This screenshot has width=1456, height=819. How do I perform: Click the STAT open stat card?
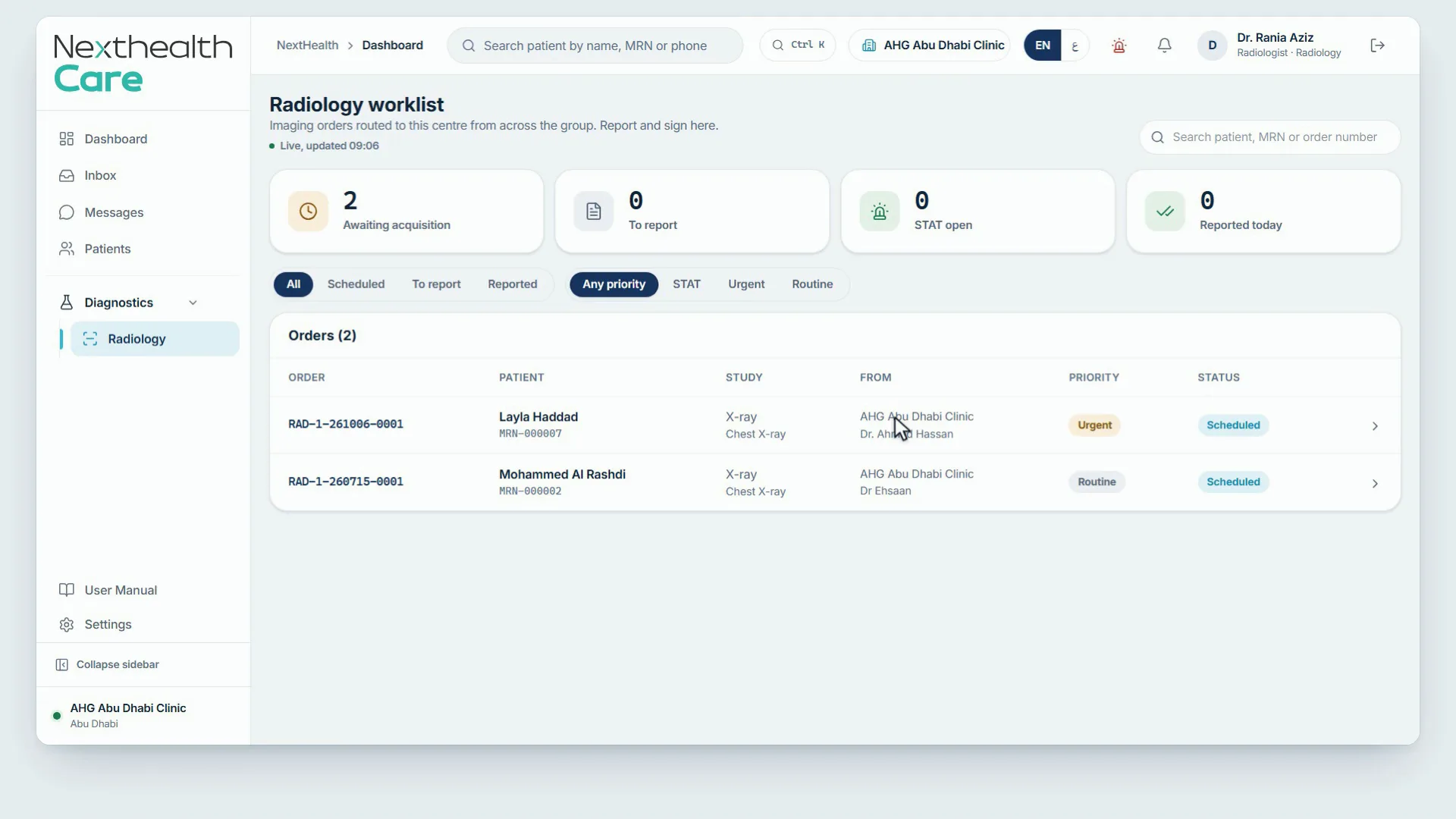pos(977,211)
